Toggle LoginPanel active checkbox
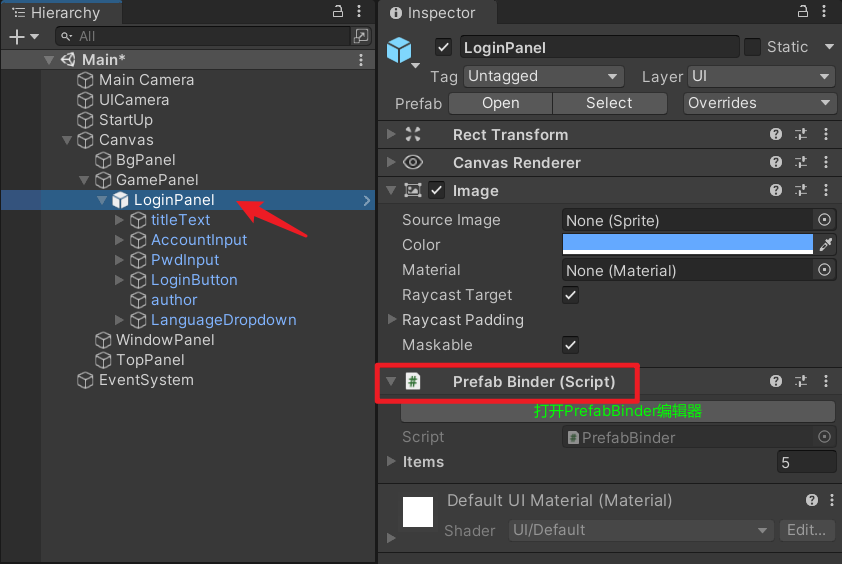Screen dimensions: 842x564 click(443, 47)
